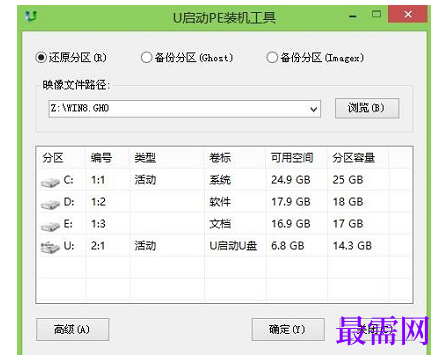The height and width of the screenshot is (362, 448).
Task: Click the 软件 volume label
Action: click(x=220, y=202)
